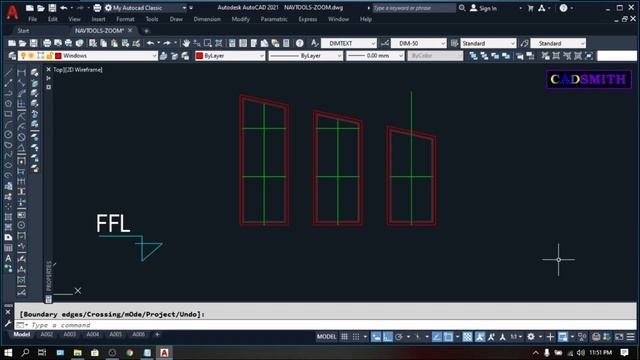Open the AutoCAD application menu logo
This screenshot has width=640, height=360.
pos(12,12)
